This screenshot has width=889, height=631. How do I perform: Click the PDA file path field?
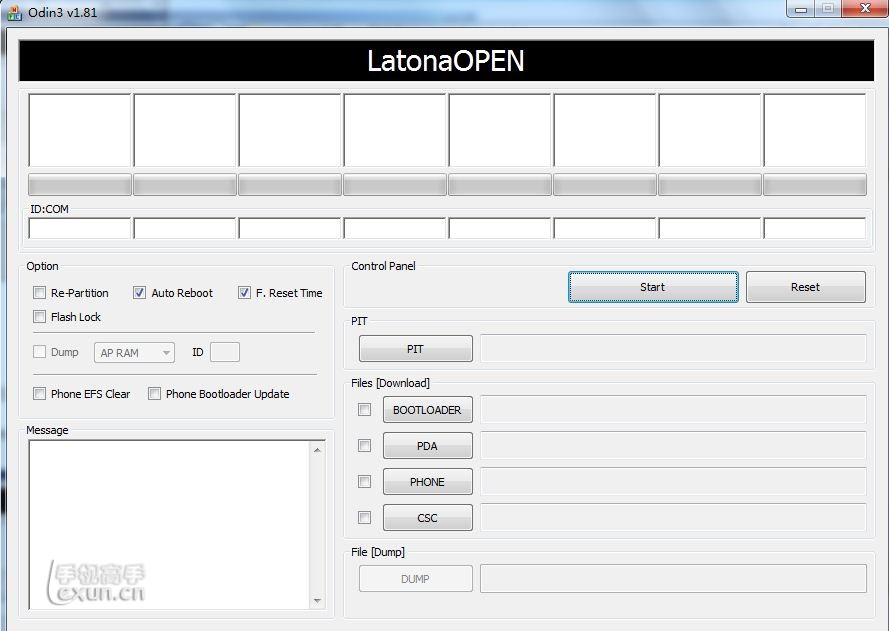[x=673, y=446]
